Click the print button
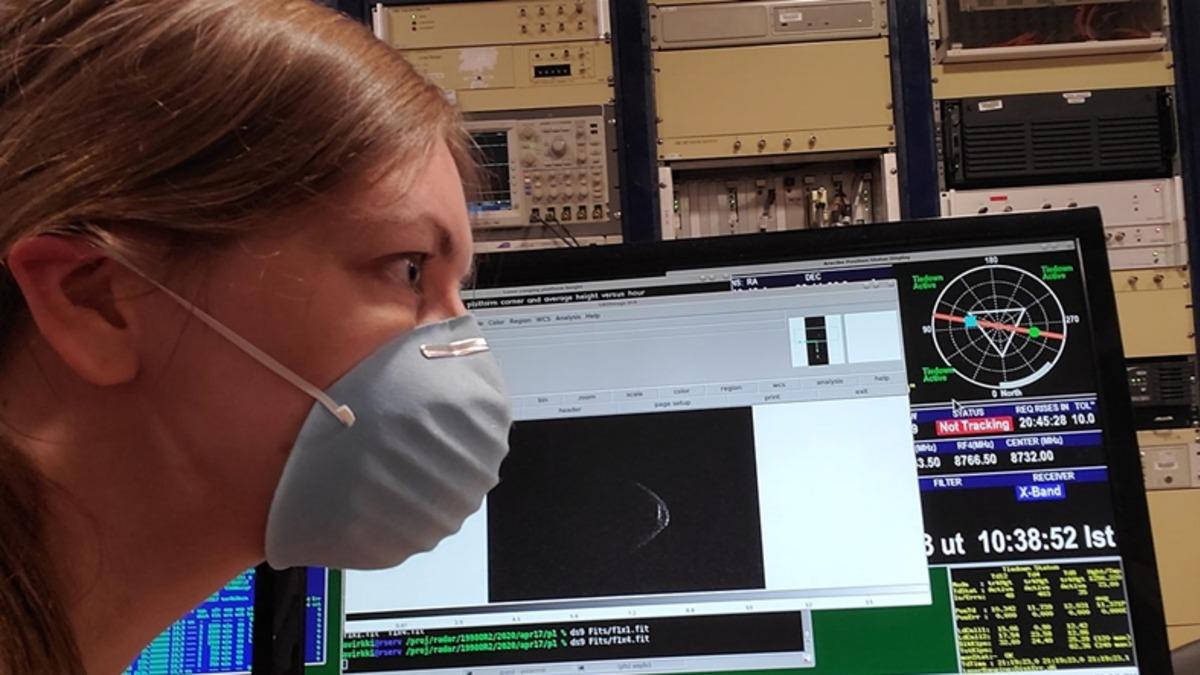 pyautogui.click(x=772, y=397)
